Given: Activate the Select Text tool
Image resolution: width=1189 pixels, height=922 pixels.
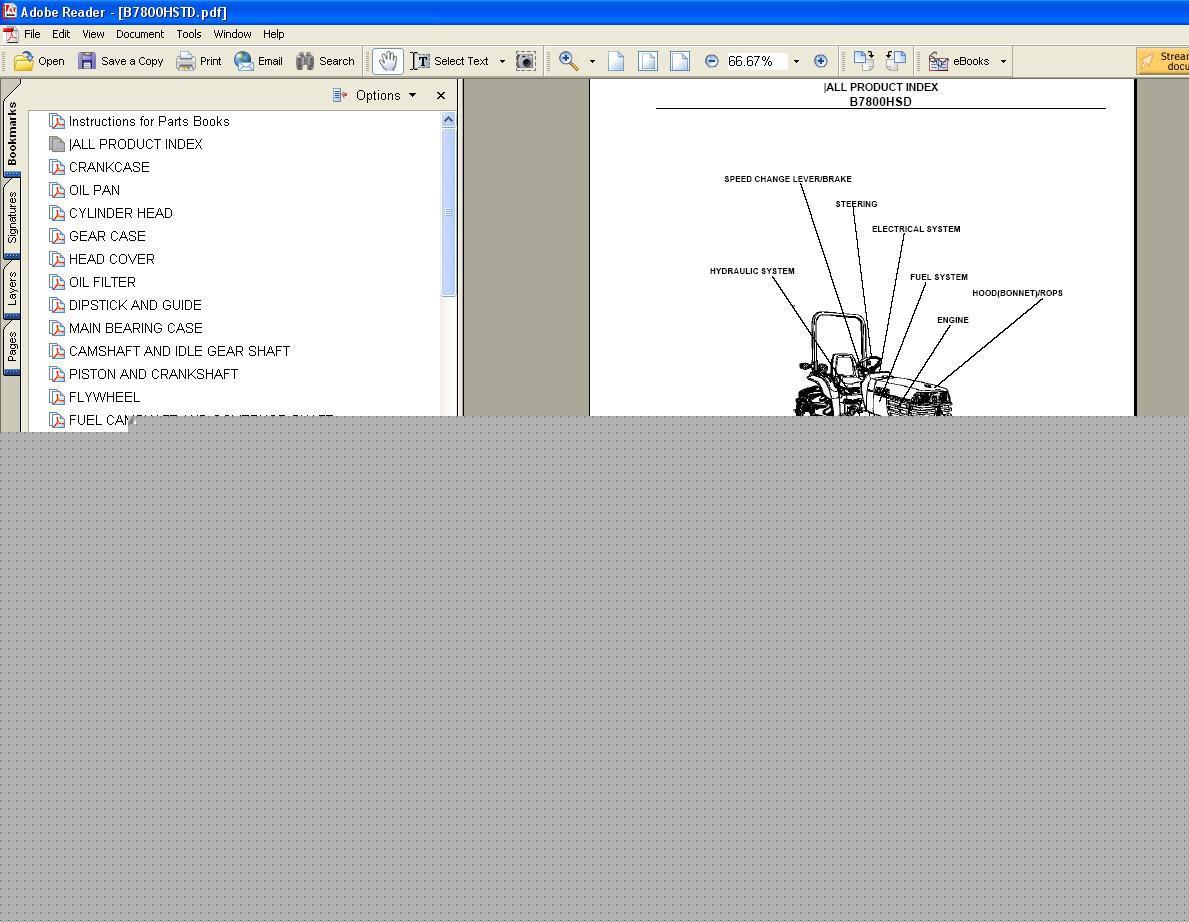Looking at the screenshot, I should pos(450,61).
